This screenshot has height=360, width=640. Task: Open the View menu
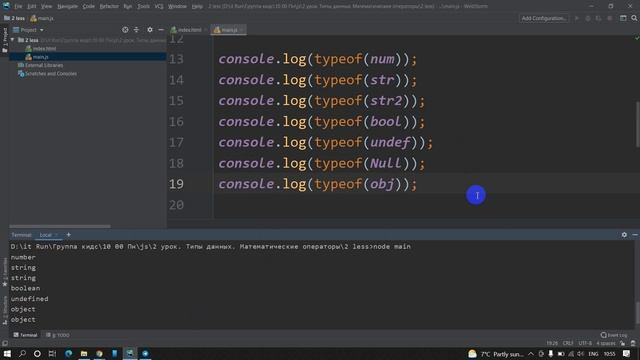coord(47,7)
